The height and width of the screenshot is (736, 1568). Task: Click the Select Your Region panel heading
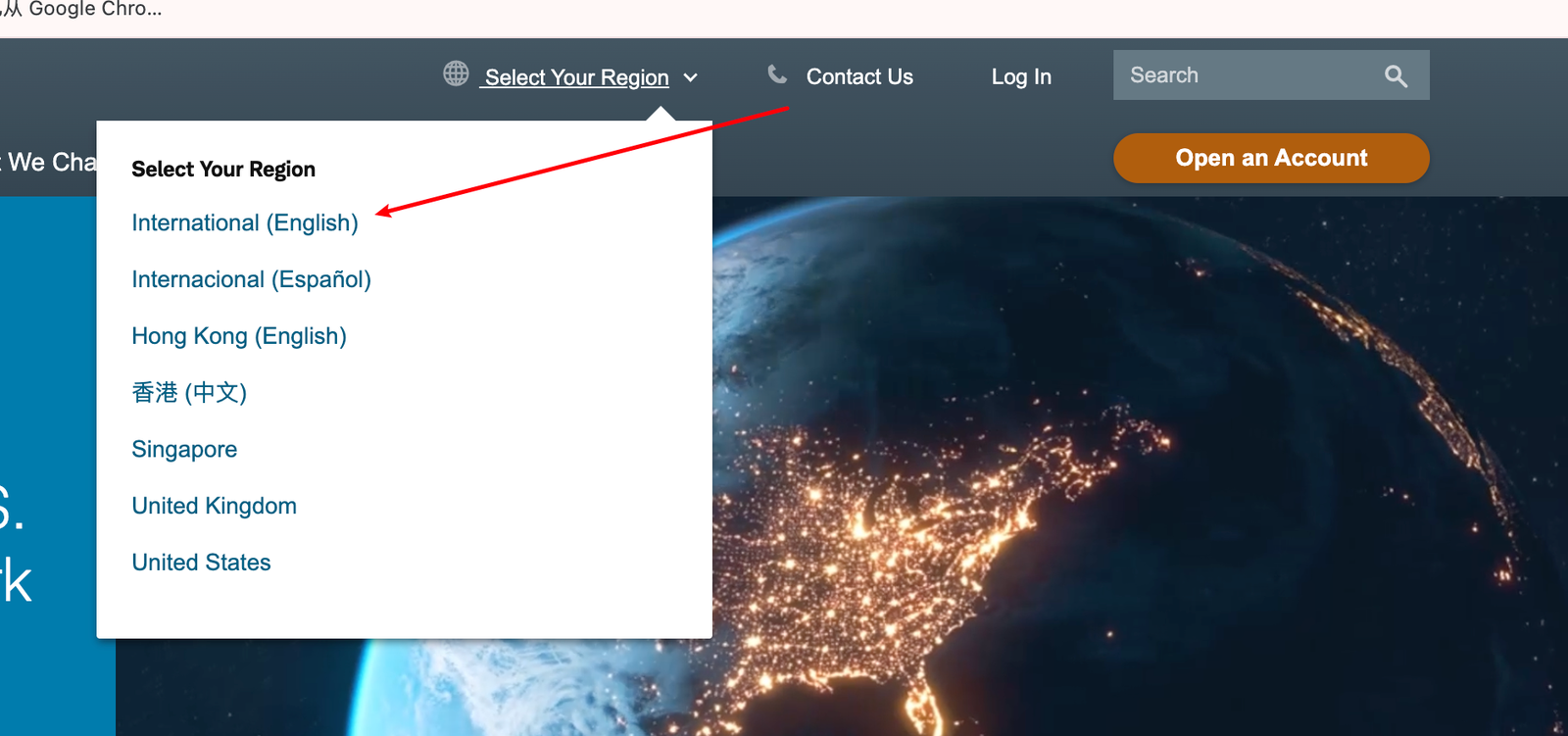click(x=223, y=170)
